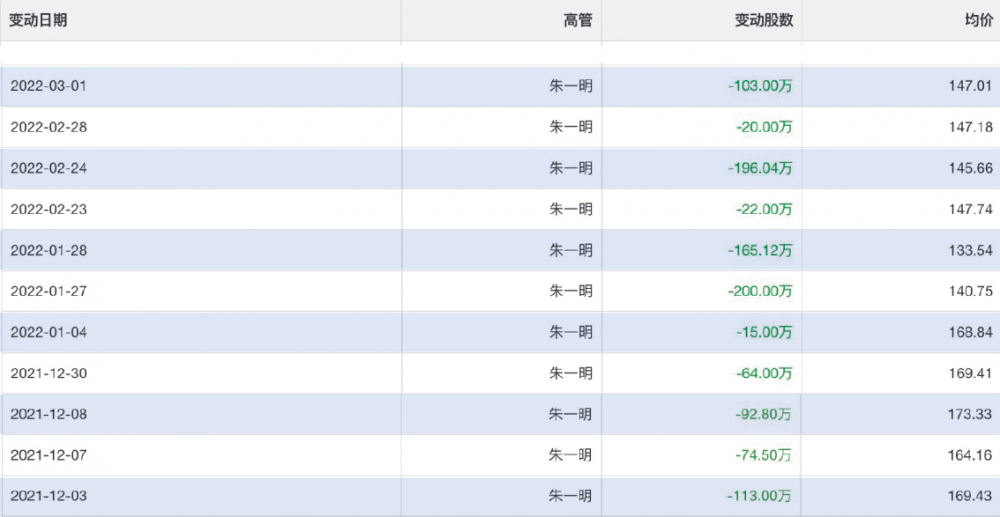Click average price 133.54
Viewport: 1000px width, 517px height.
point(971,251)
